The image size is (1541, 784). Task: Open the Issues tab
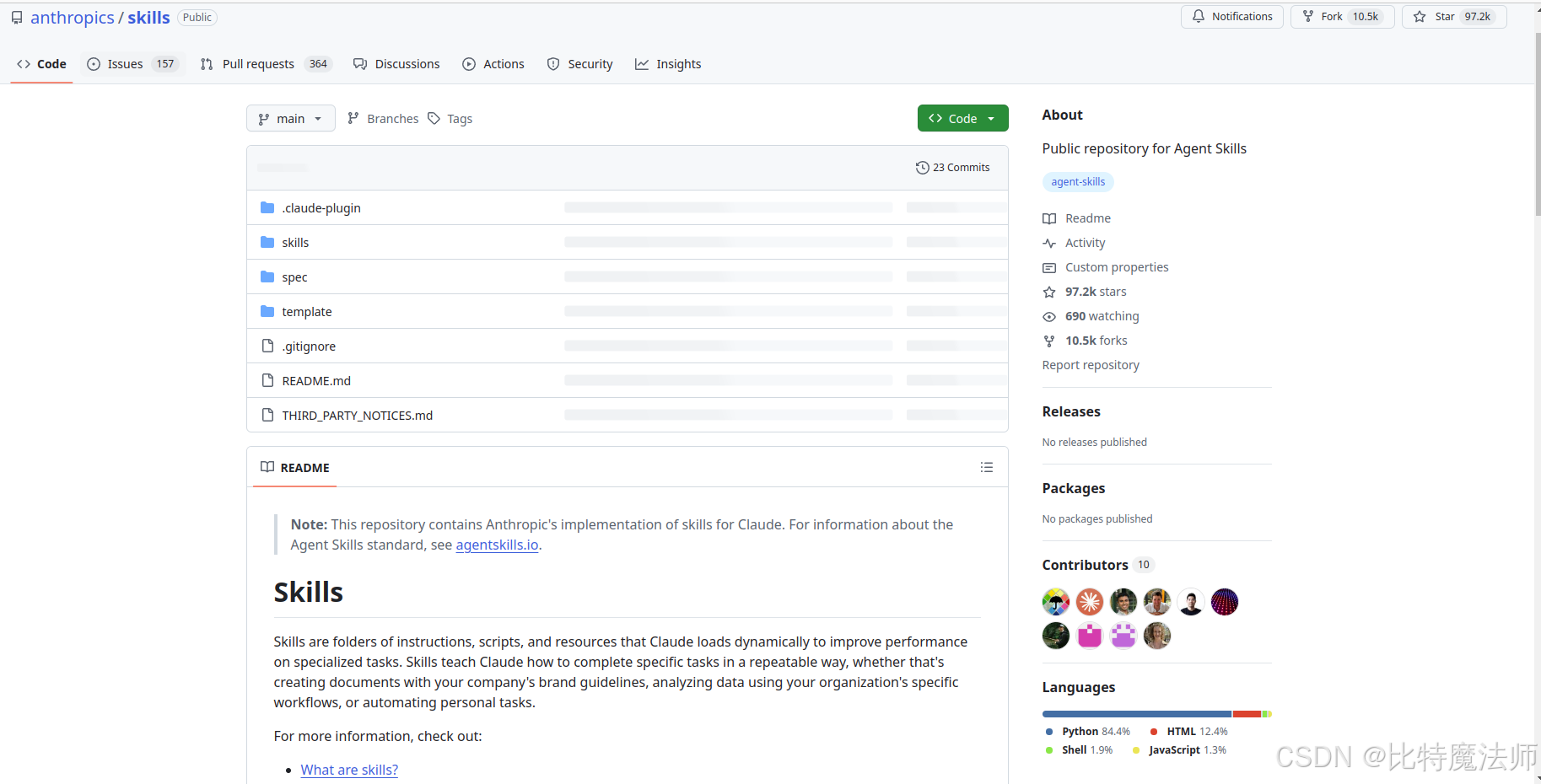(132, 64)
